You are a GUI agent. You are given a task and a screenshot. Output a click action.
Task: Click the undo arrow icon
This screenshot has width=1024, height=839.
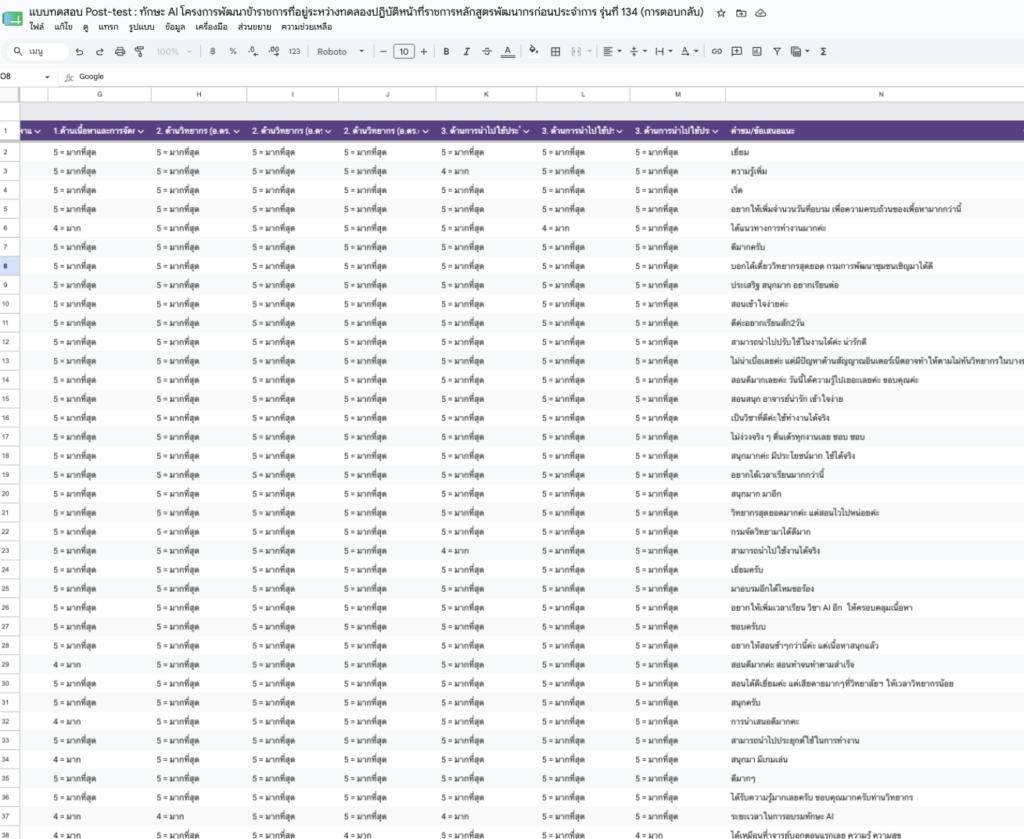[x=79, y=52]
